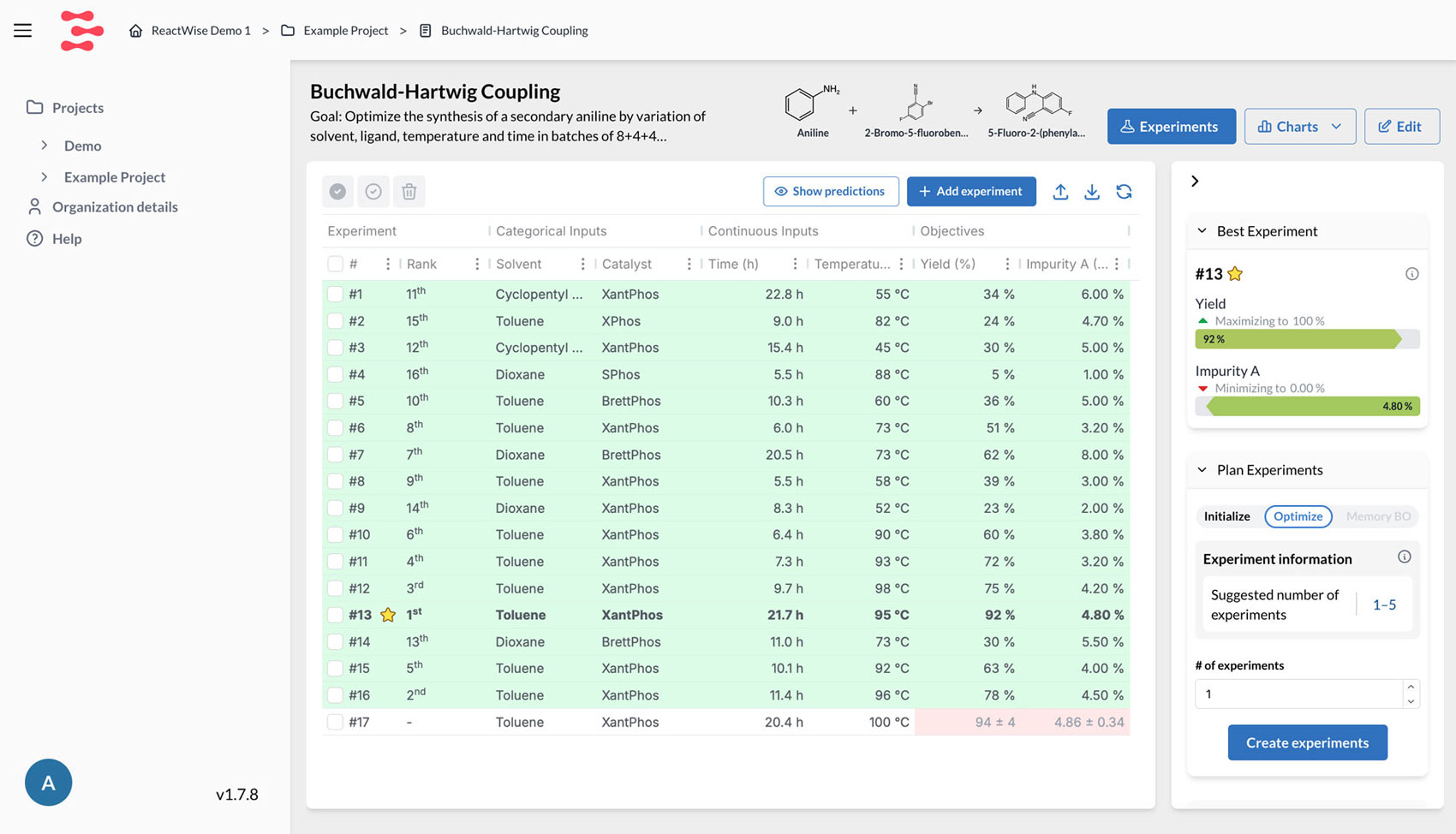Viewport: 1456px width, 834px height.
Task: Open Show predictions
Action: (830, 191)
